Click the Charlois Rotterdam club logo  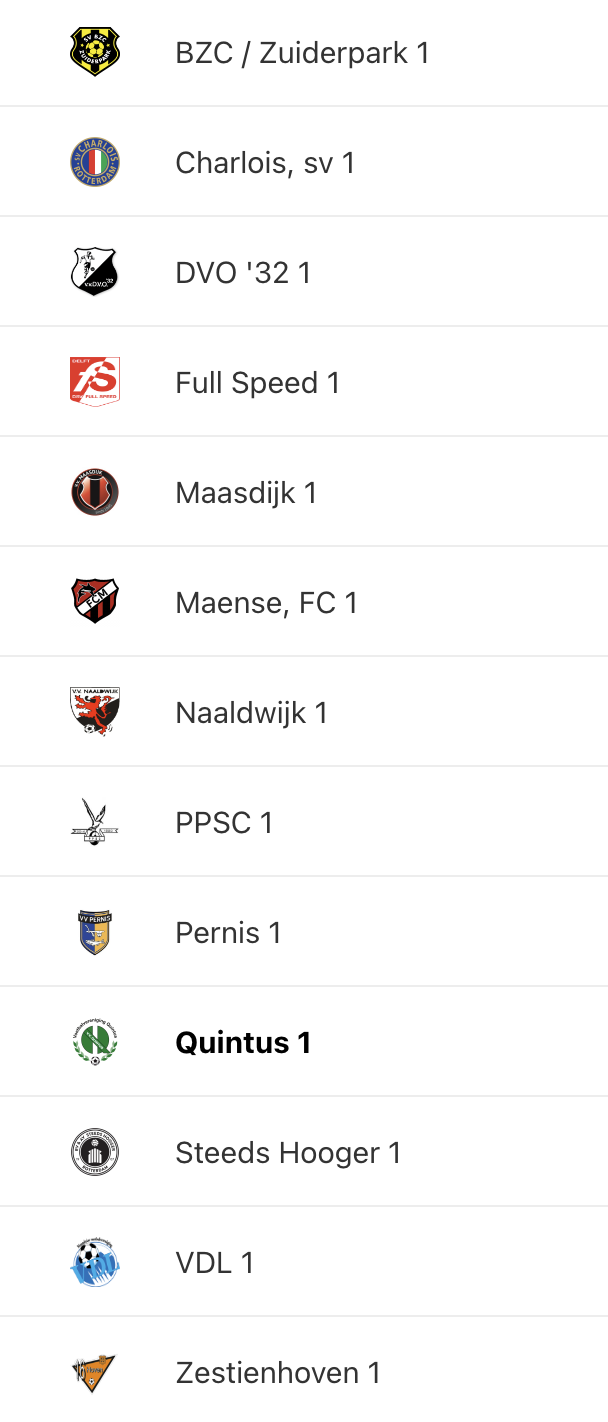tap(95, 162)
